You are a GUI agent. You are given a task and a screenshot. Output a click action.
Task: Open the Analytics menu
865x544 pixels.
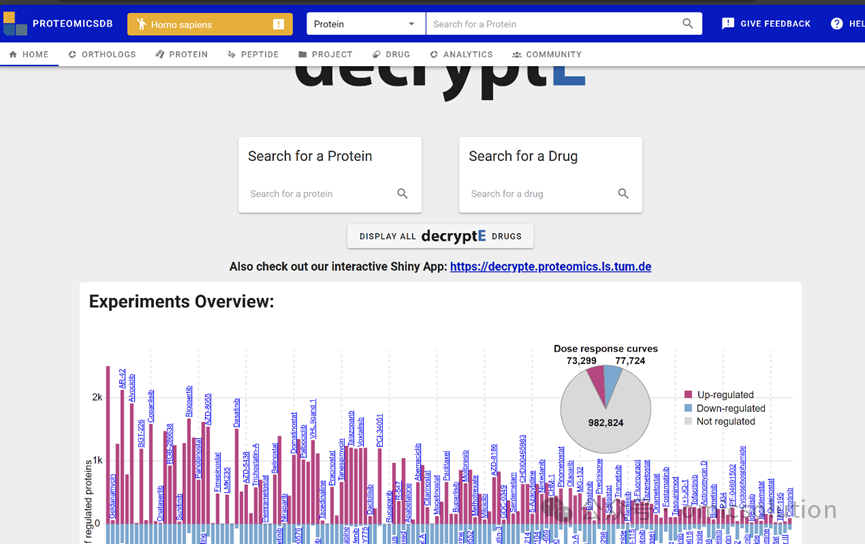click(x=461, y=55)
